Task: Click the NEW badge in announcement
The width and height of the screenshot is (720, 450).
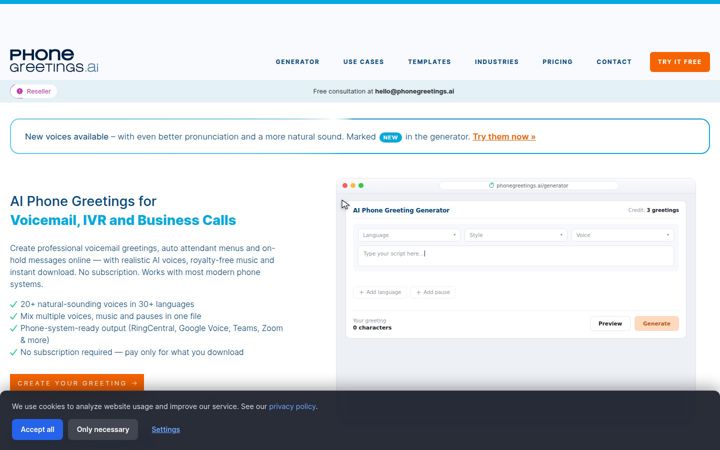Action: [x=390, y=137]
